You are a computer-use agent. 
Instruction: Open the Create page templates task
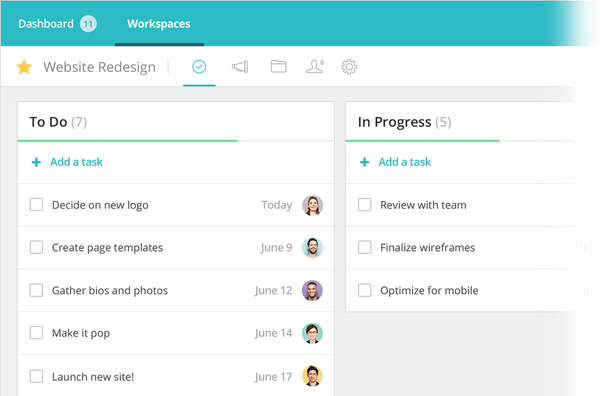[x=108, y=248]
